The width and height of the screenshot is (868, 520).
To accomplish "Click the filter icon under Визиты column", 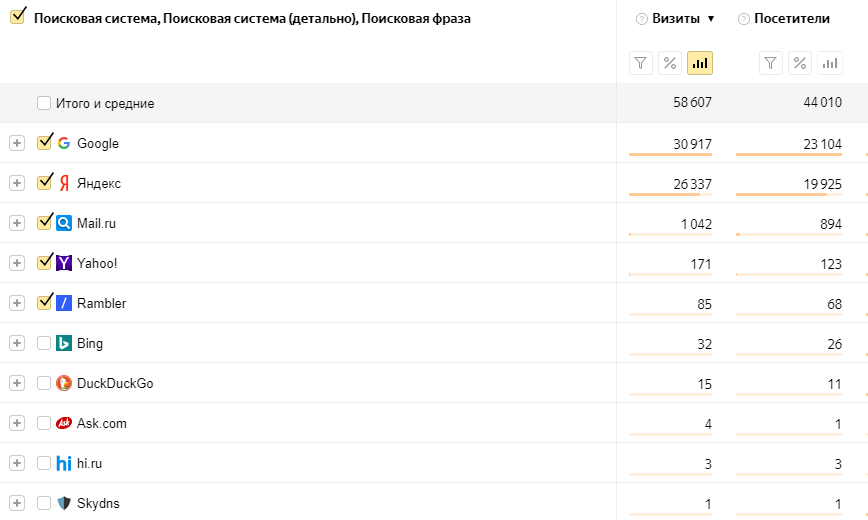I will coord(641,63).
